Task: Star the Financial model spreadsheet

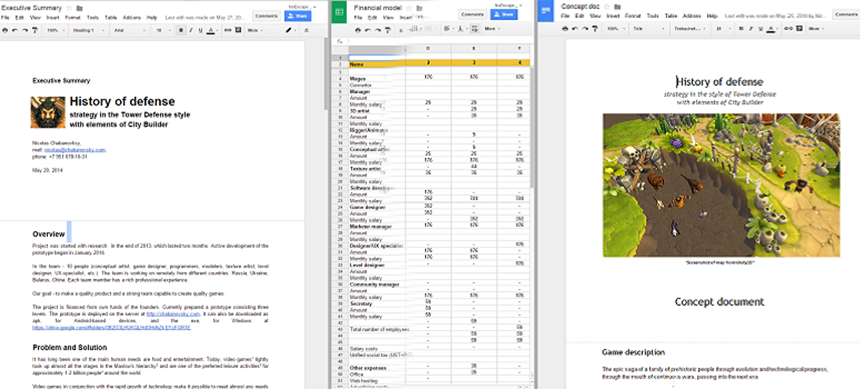Action: pos(409,8)
